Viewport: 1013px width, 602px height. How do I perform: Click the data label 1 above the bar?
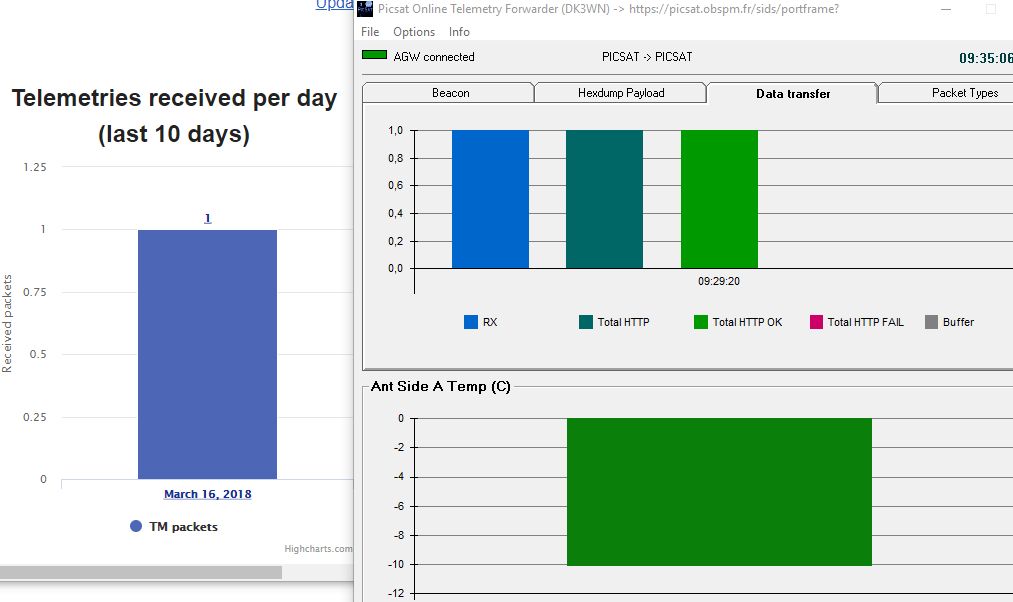[x=207, y=218]
